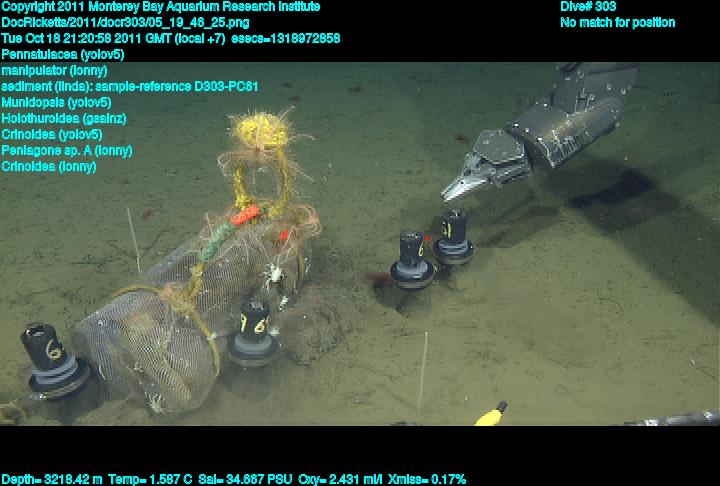This screenshot has height=486, width=720.
Task: Click the manipulator (lonny) annotation
Action: pos(54,71)
